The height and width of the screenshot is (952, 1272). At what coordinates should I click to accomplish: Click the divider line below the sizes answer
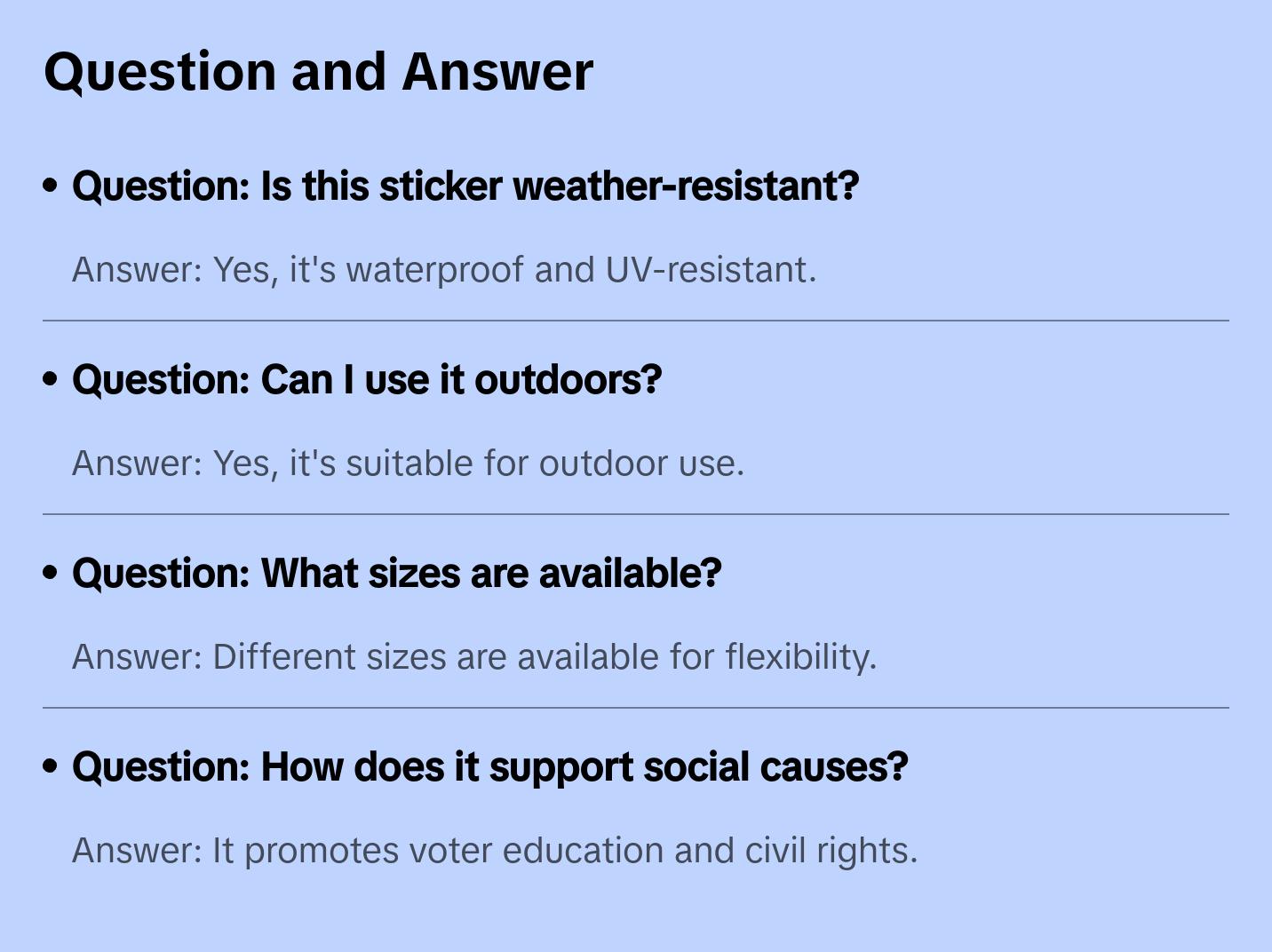coord(636,708)
